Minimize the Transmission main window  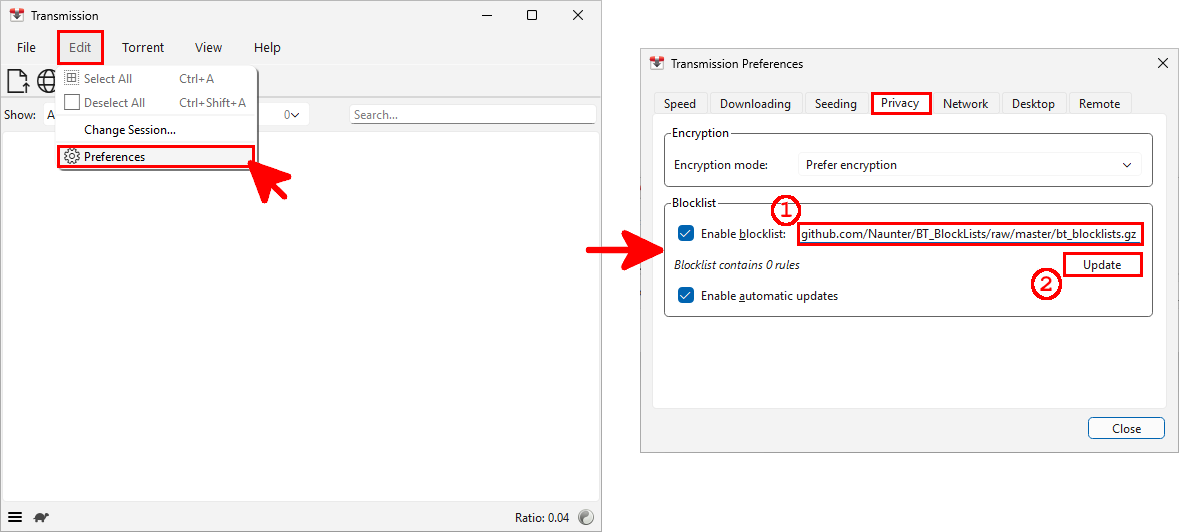[x=487, y=15]
